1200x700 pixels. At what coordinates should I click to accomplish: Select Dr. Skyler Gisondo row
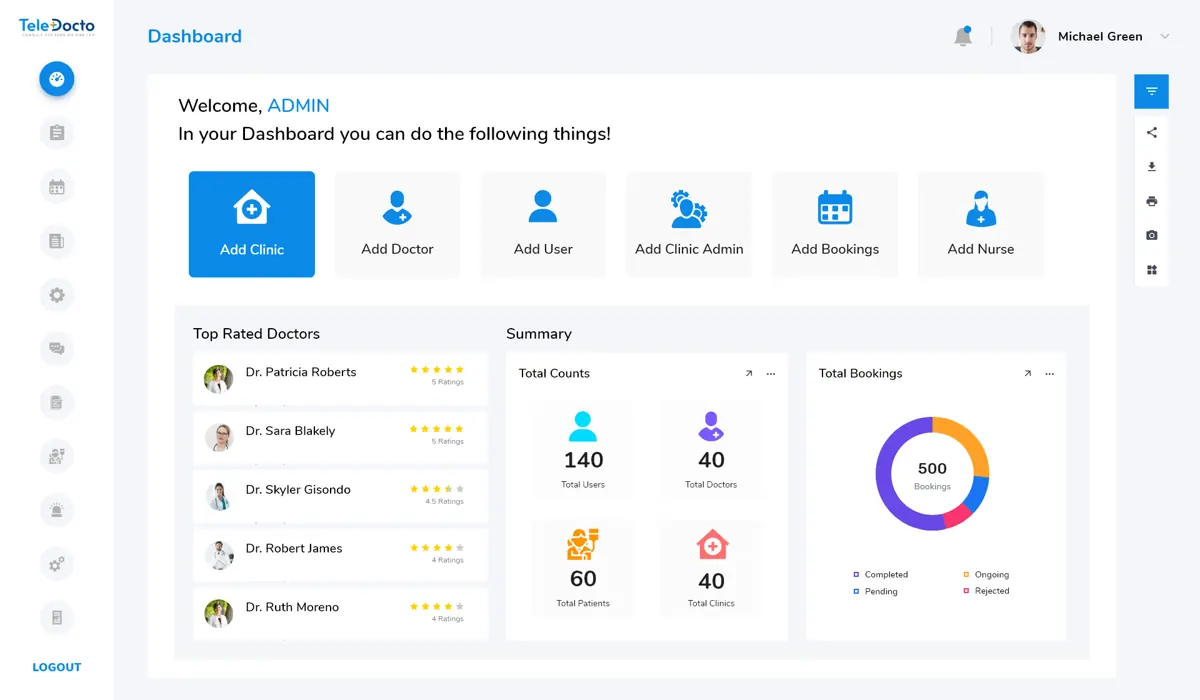coord(341,496)
